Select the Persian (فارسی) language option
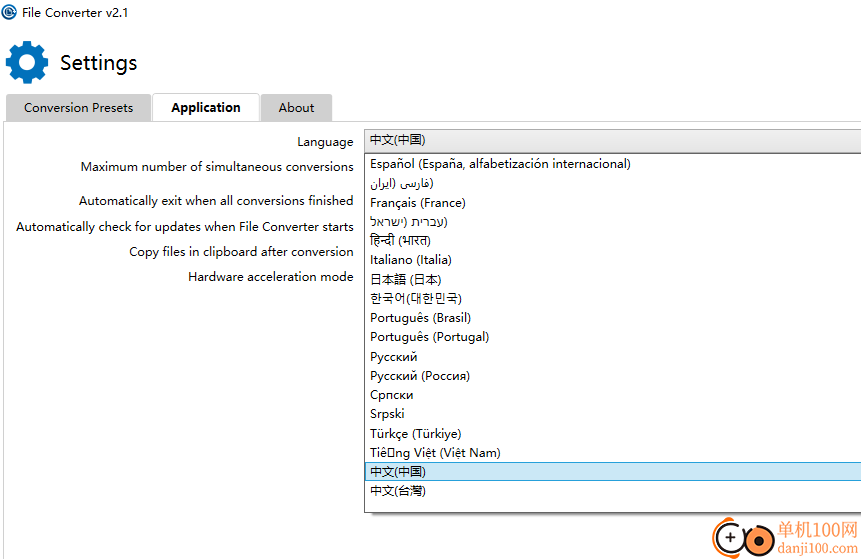 (x=613, y=183)
